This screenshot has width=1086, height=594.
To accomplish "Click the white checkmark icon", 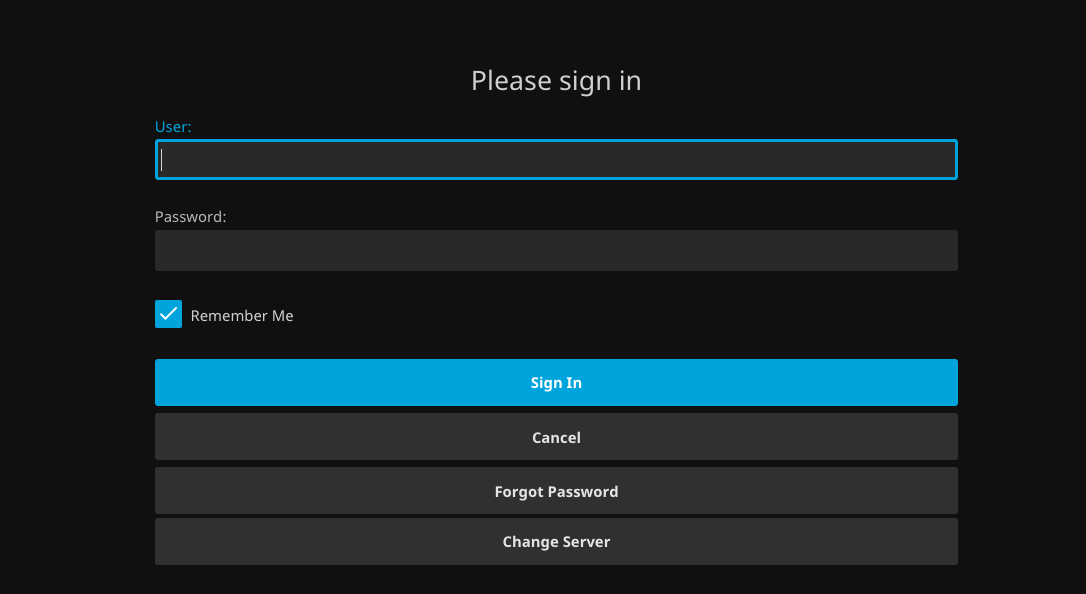I will (x=168, y=314).
